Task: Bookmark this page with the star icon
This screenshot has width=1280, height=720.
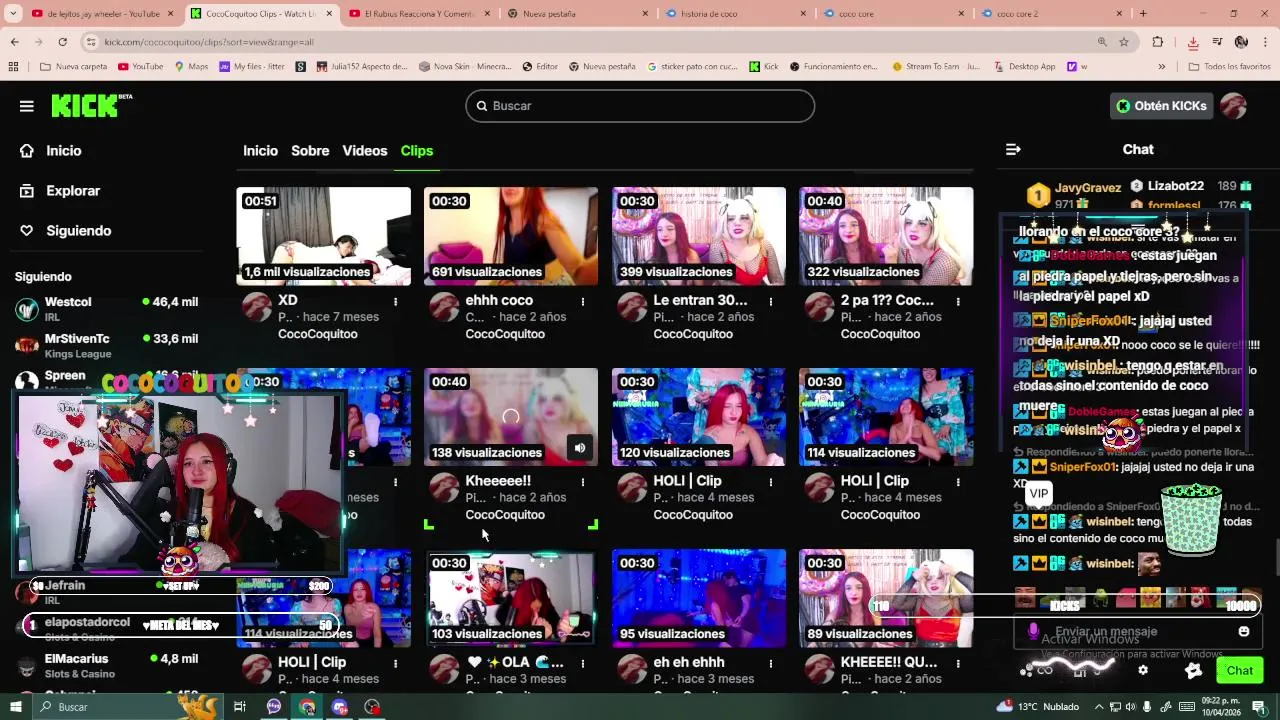Action: 1124,42
